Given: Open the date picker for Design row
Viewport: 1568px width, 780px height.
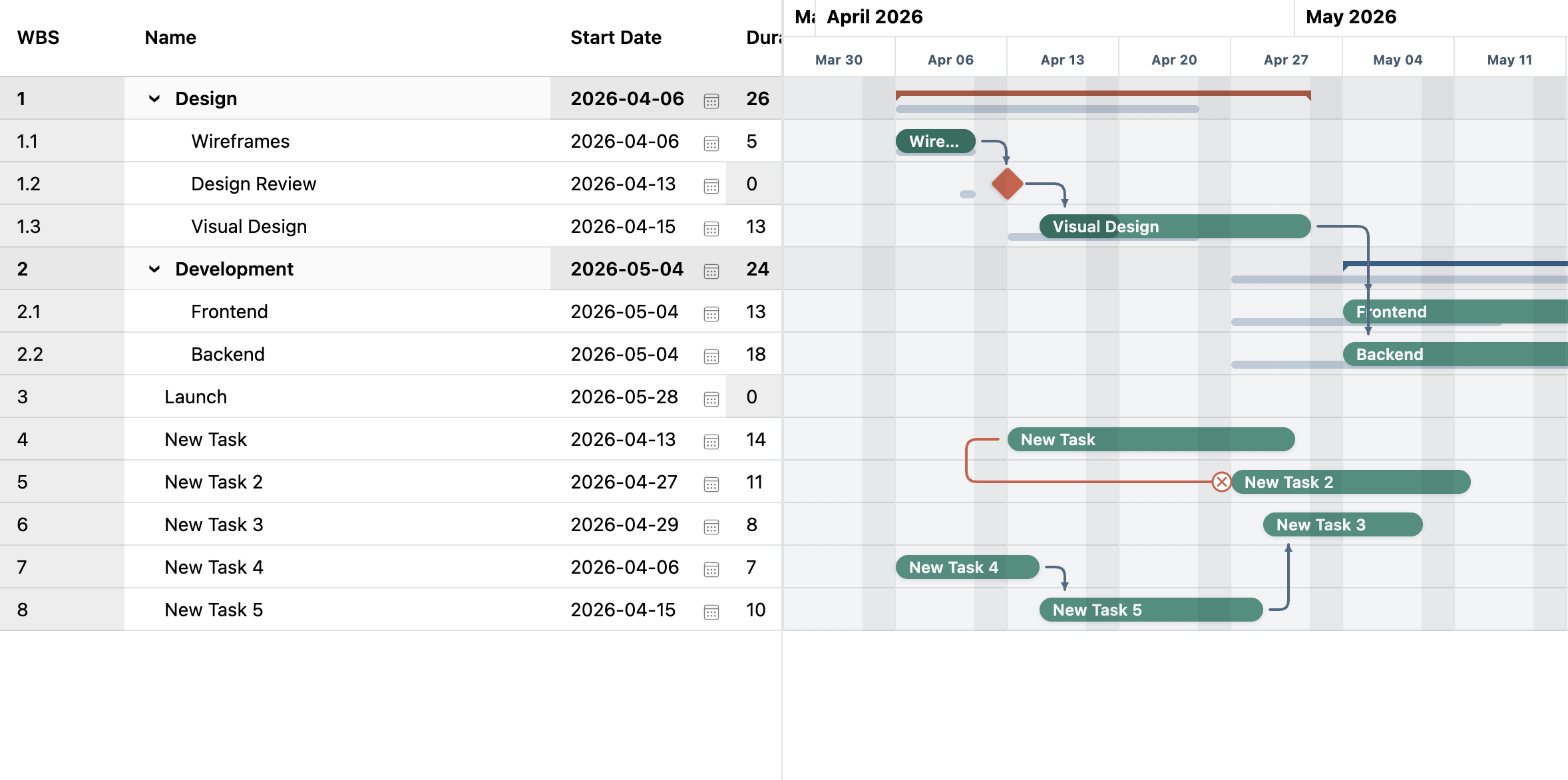Looking at the screenshot, I should point(711,100).
